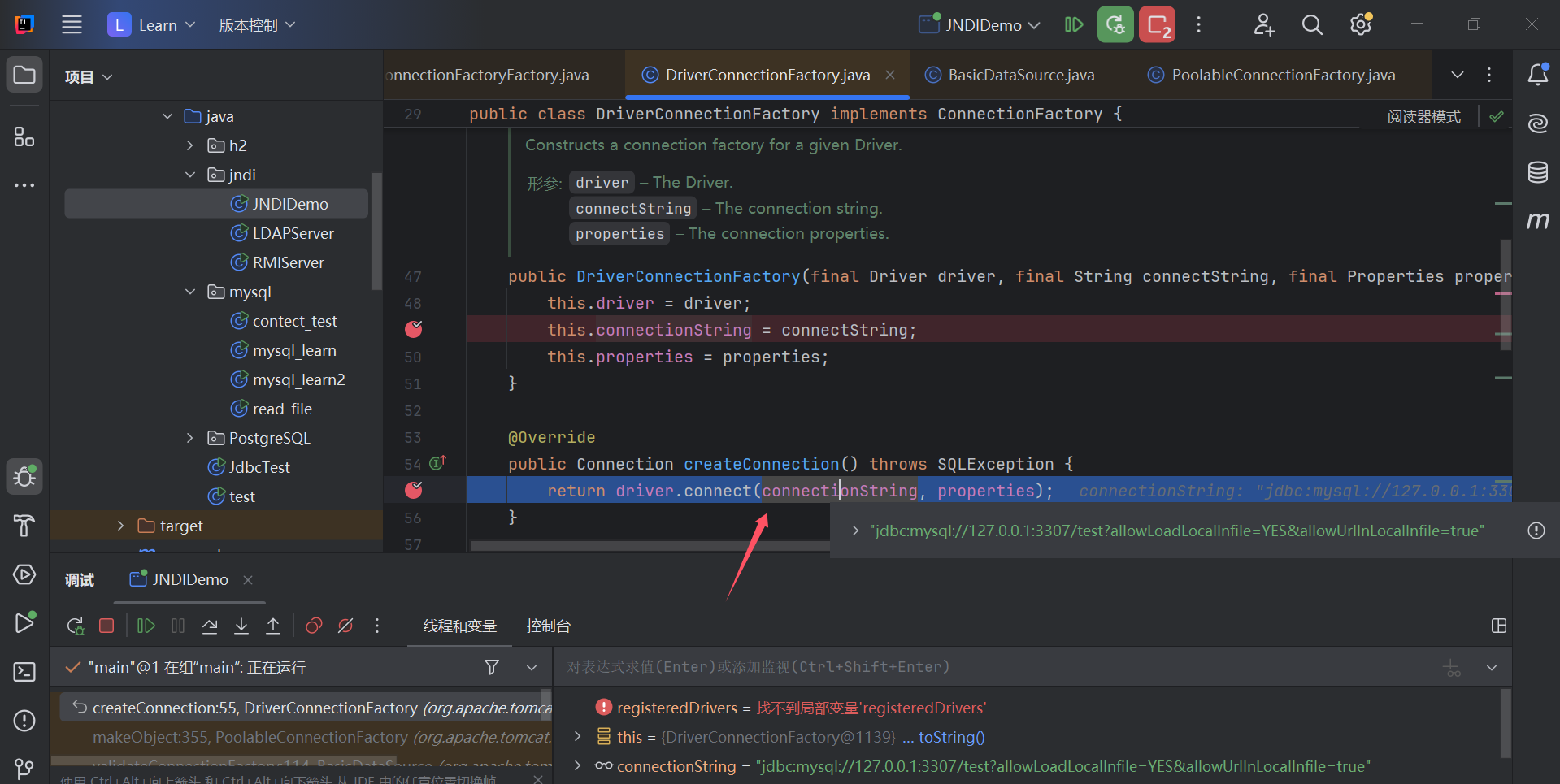Expand the h2 package

tap(190, 145)
